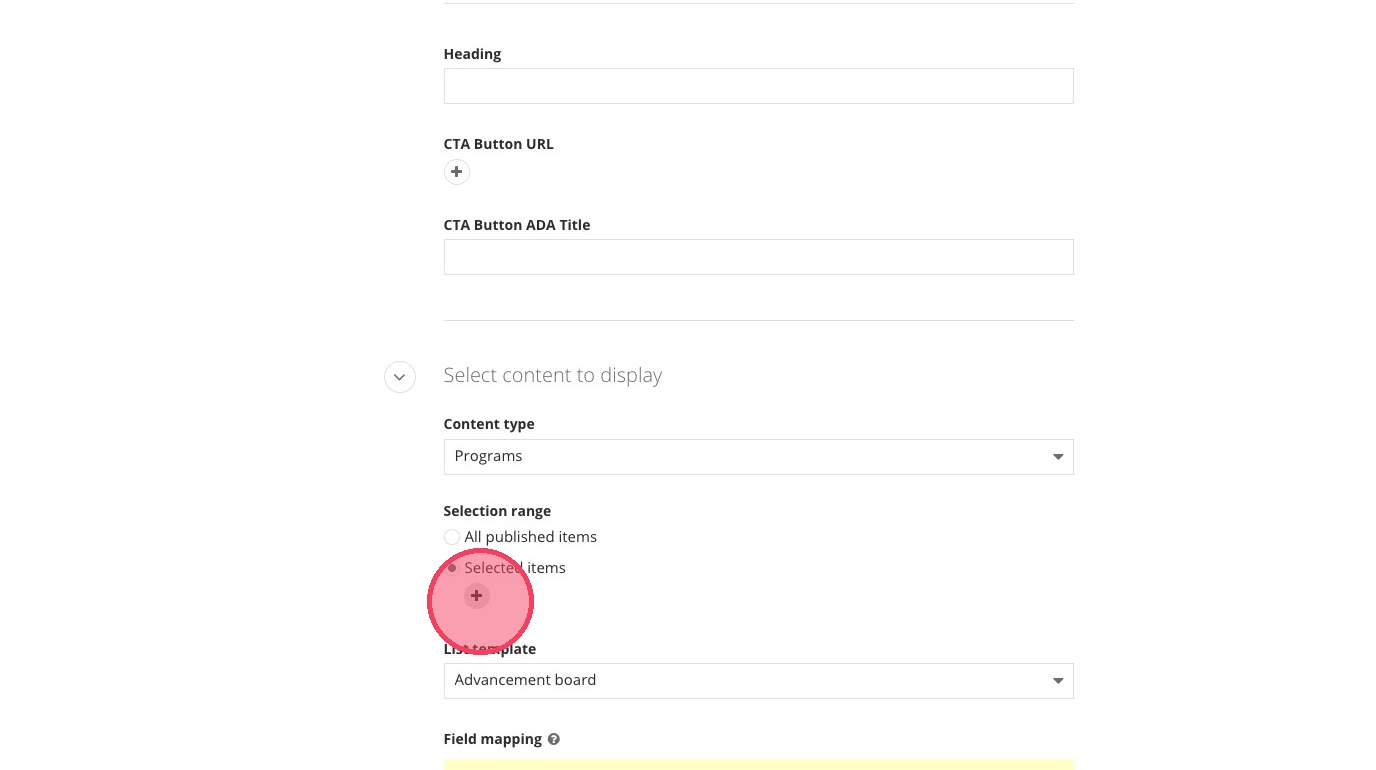
Task: Click the CTA Button URL label
Action: pos(498,144)
